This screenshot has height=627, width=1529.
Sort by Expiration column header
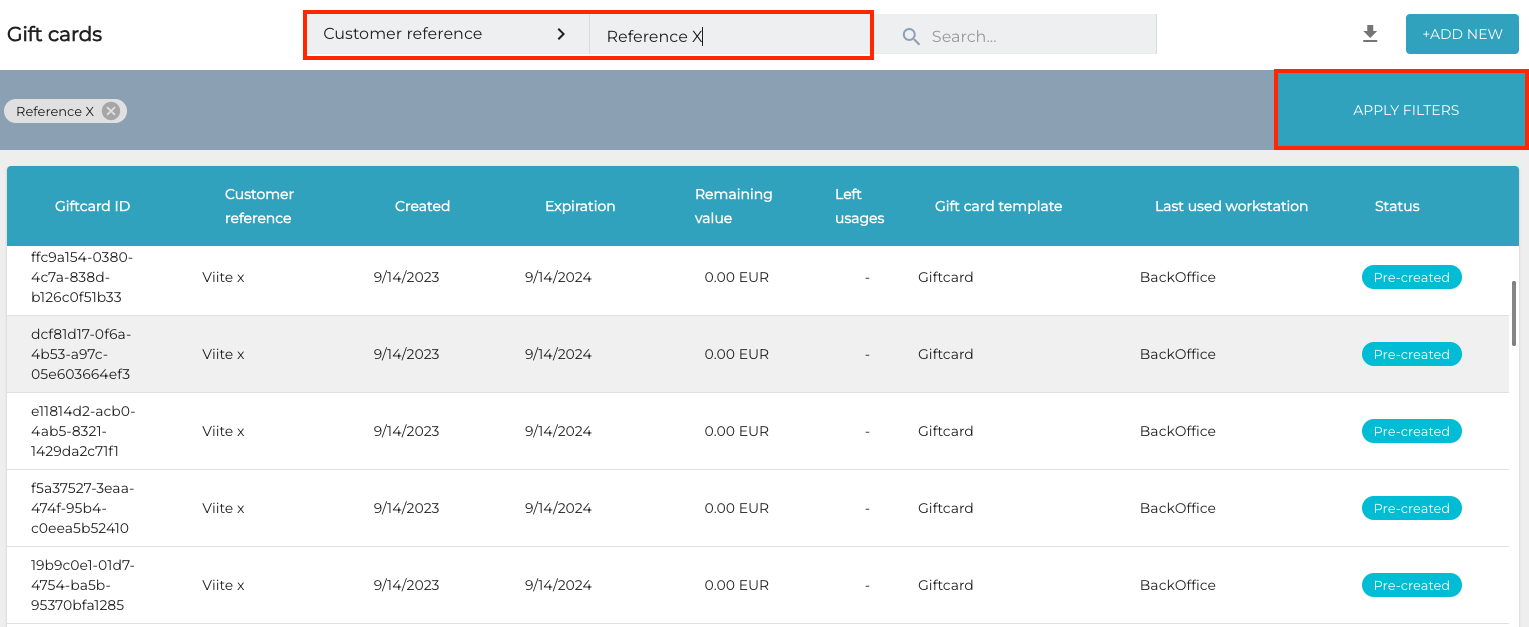580,206
